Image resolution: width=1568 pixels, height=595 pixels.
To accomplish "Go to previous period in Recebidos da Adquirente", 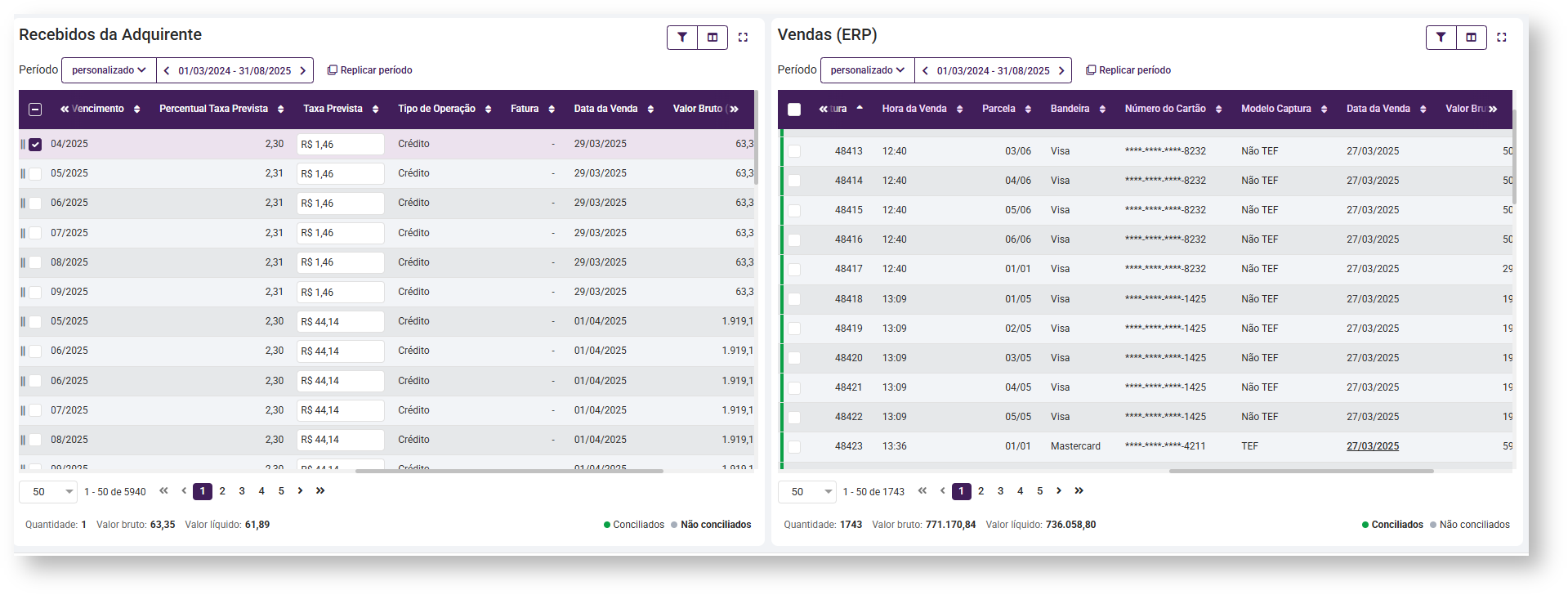I will 167,71.
